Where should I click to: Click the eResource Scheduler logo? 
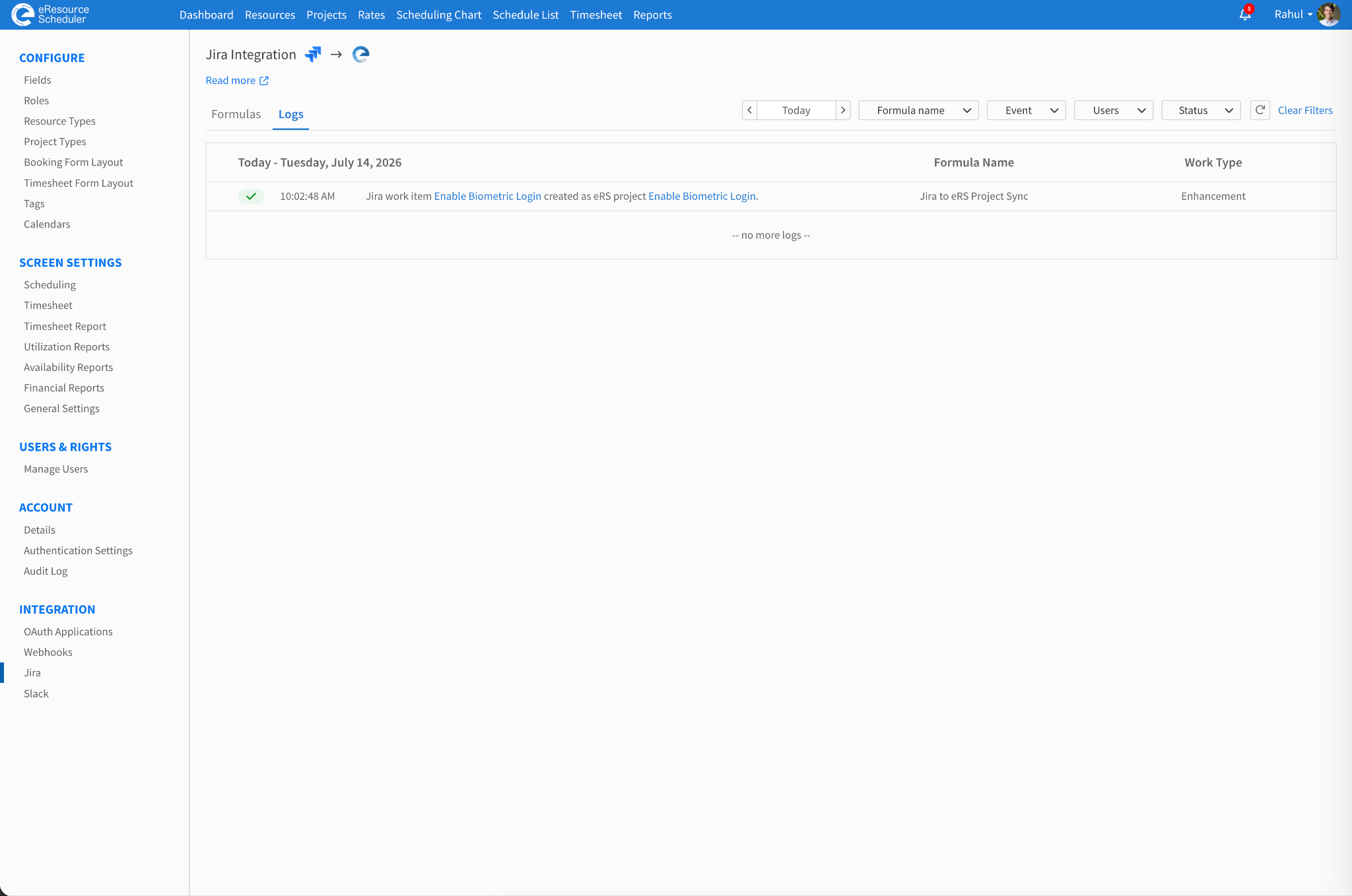(50, 15)
